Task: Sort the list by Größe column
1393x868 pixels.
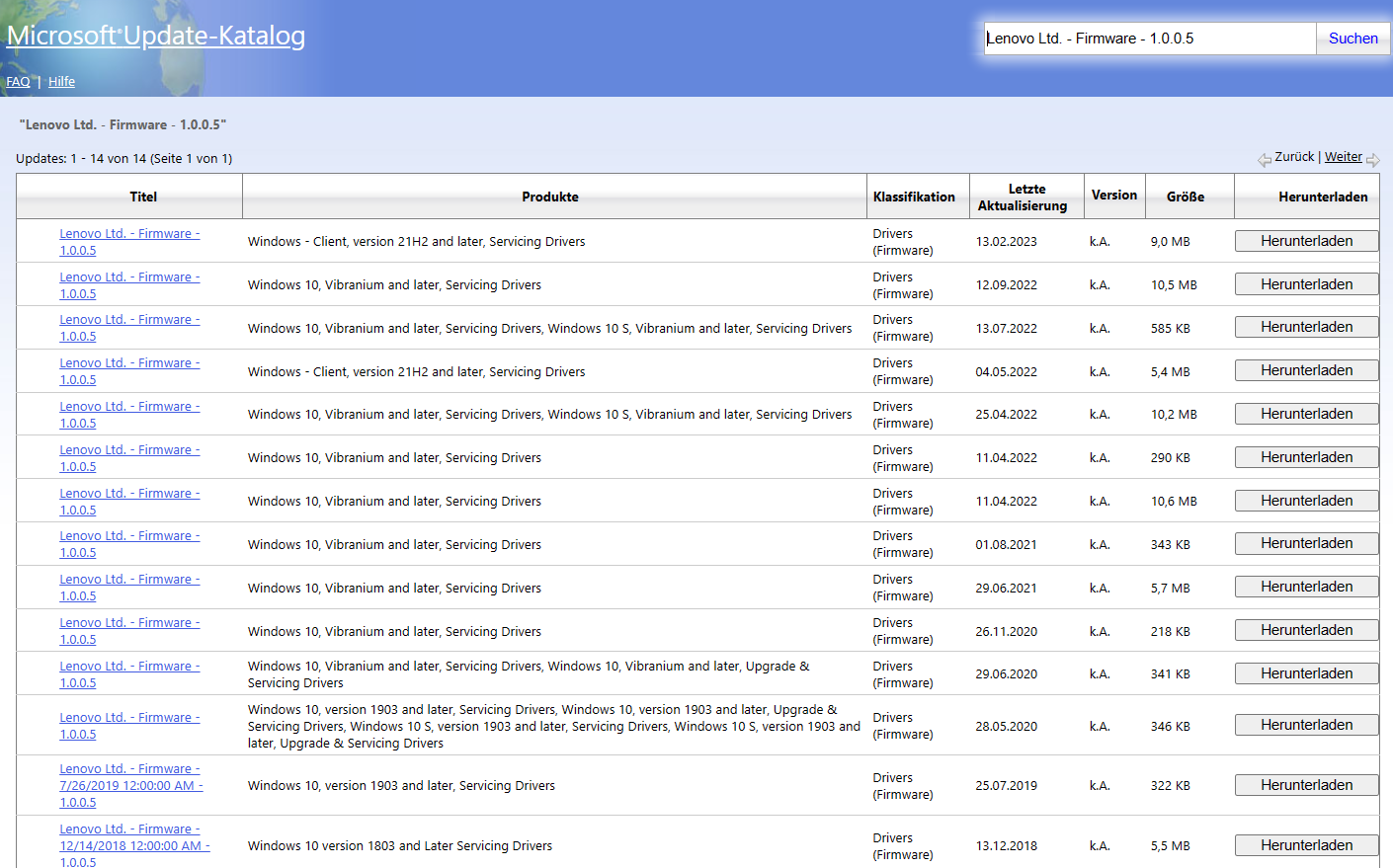Action: click(1185, 197)
